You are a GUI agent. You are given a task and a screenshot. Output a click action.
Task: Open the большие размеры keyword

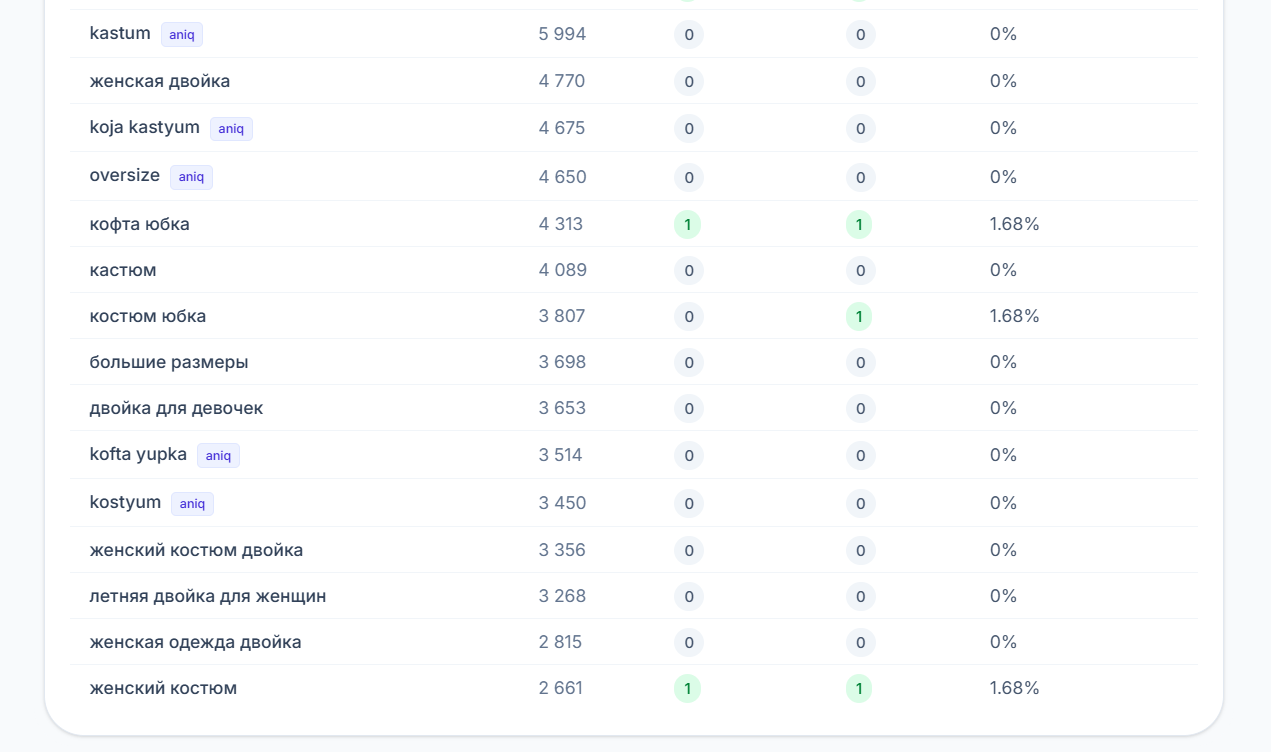click(169, 362)
